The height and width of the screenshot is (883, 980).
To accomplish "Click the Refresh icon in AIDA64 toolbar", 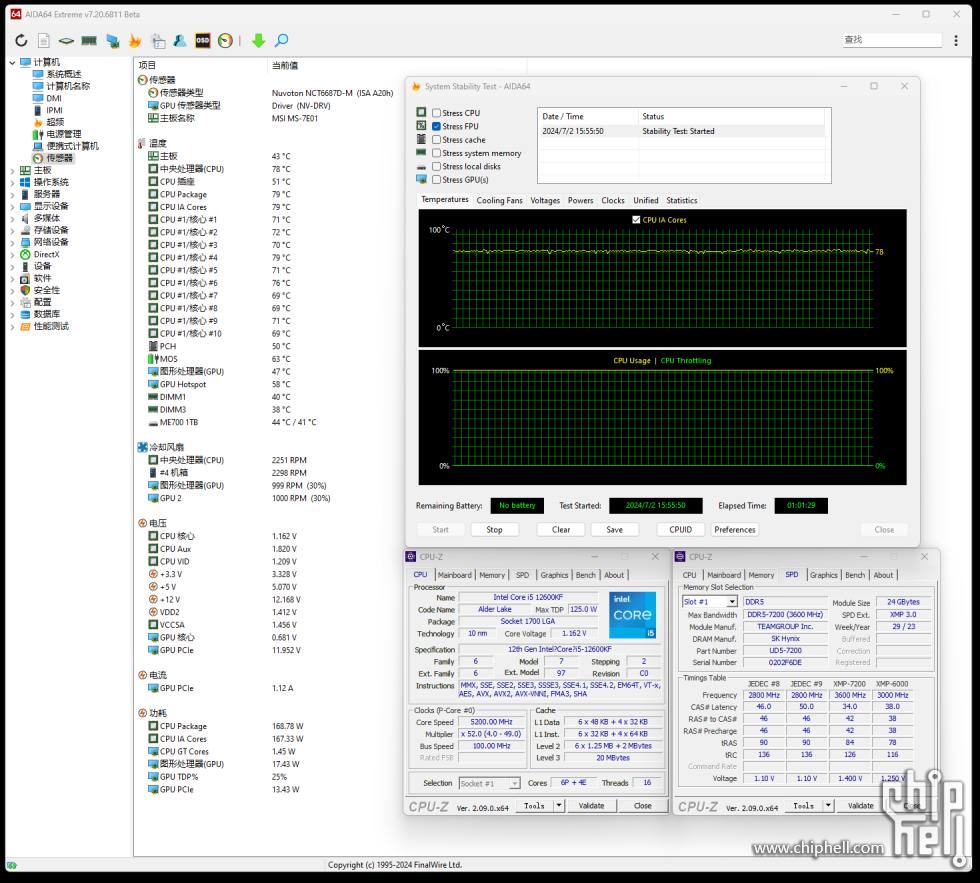I will [21, 41].
